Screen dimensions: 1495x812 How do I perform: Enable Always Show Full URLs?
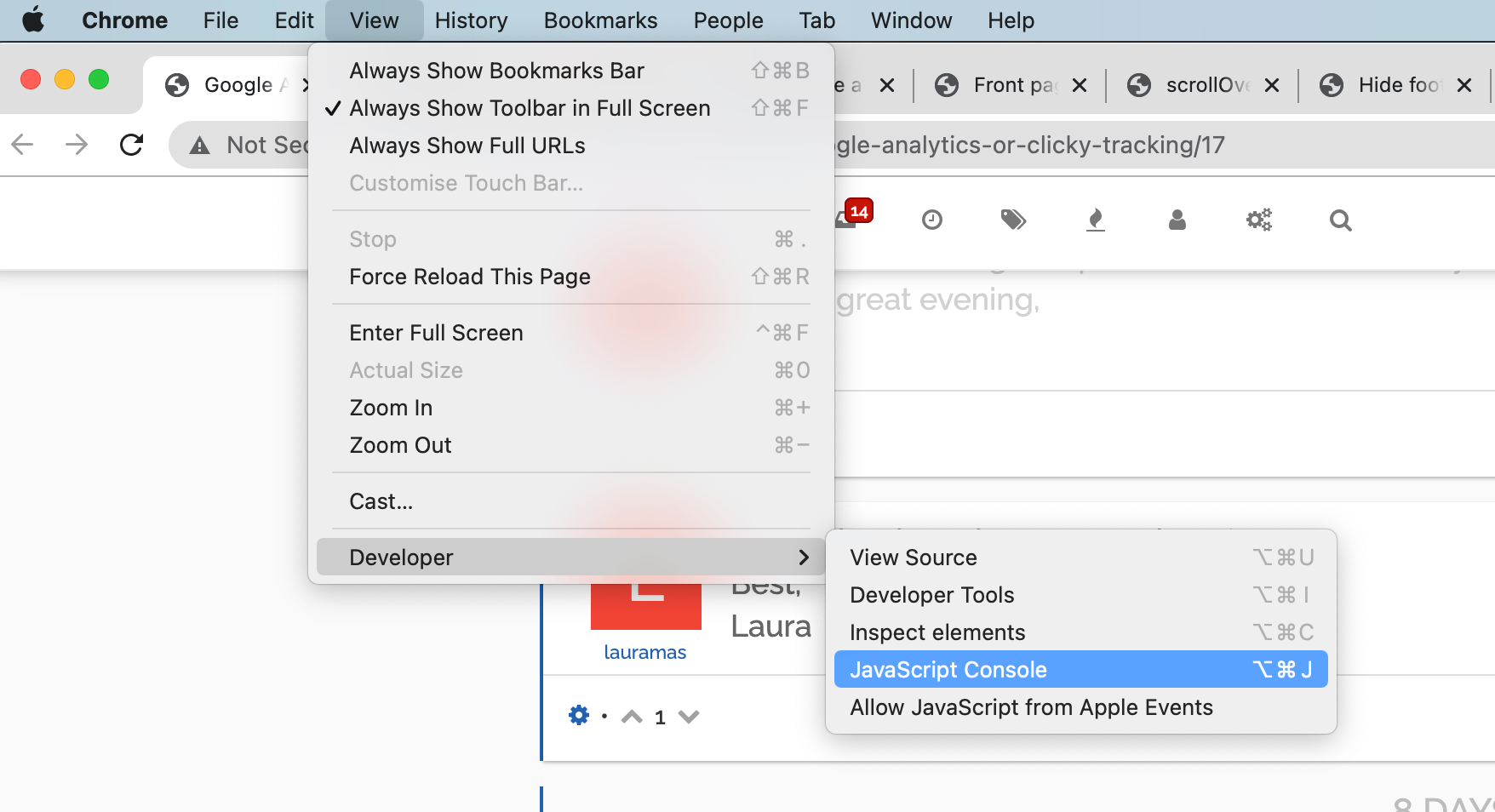467,146
